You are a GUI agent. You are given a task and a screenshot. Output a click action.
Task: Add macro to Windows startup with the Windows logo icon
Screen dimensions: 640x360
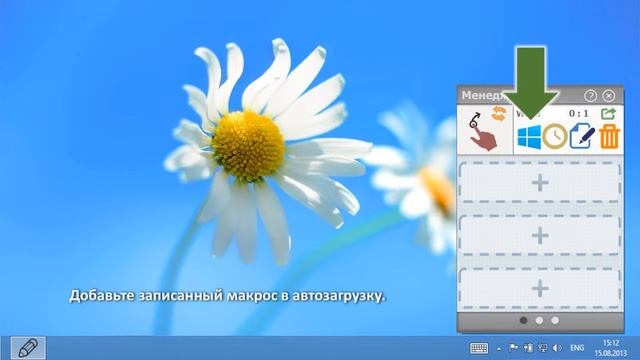(x=529, y=137)
